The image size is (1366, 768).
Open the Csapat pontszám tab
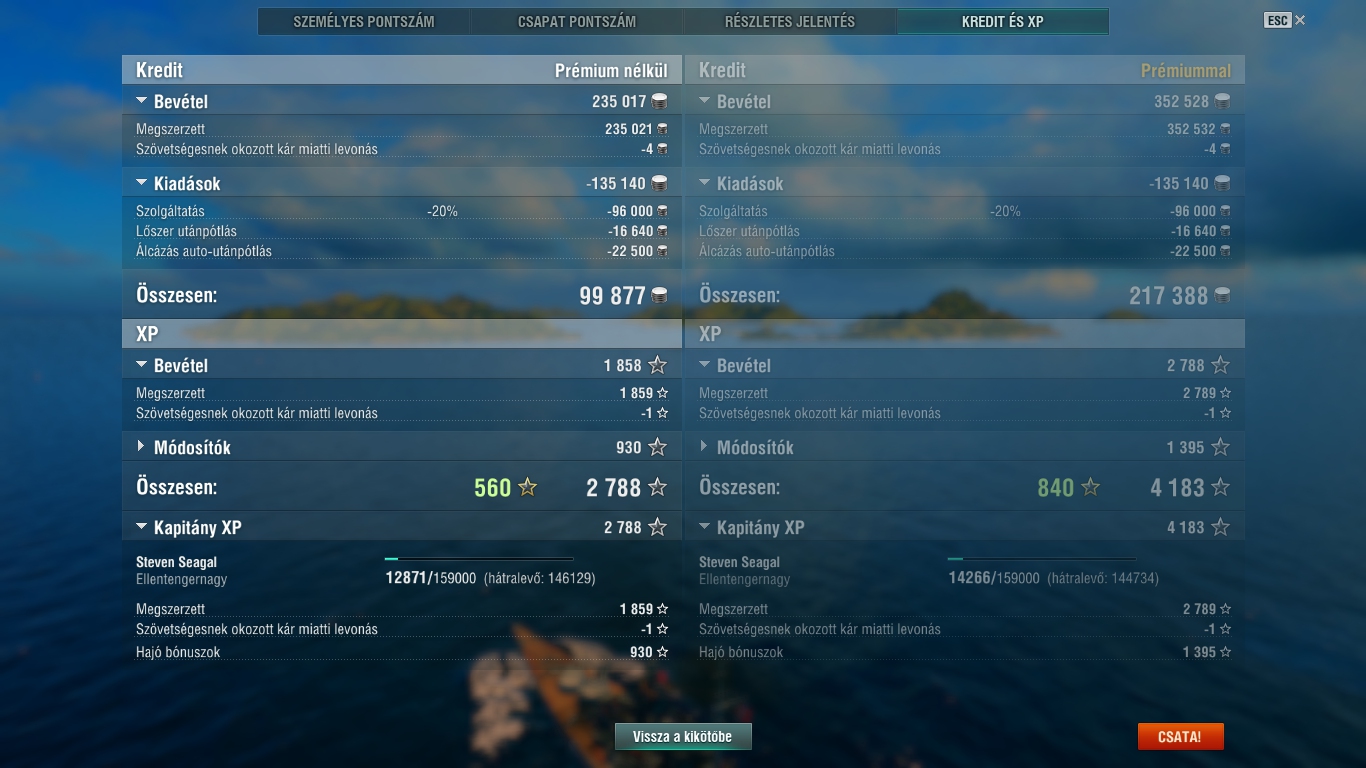pos(577,21)
